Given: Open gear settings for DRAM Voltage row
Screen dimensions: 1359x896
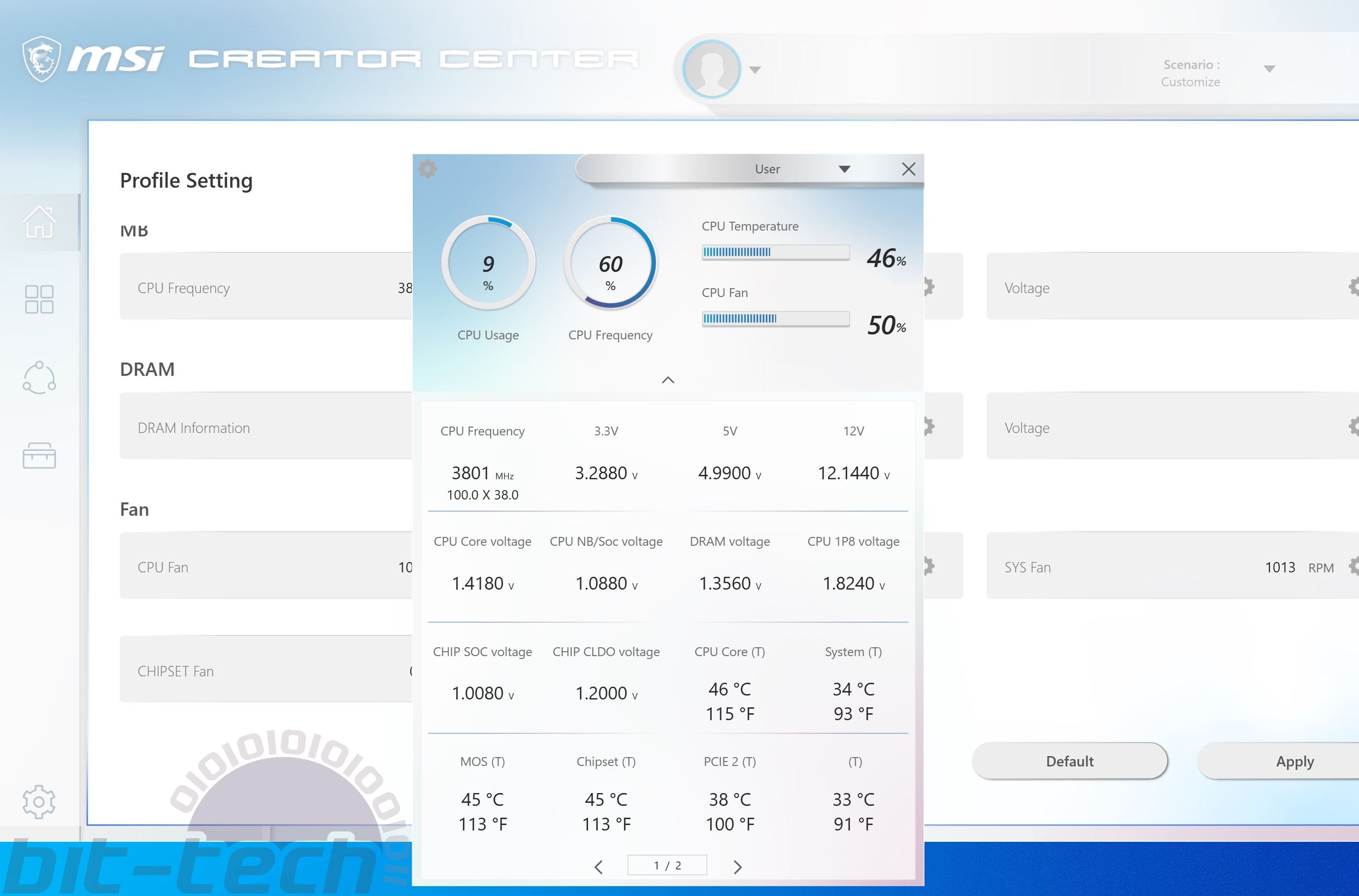Looking at the screenshot, I should [x=1353, y=426].
